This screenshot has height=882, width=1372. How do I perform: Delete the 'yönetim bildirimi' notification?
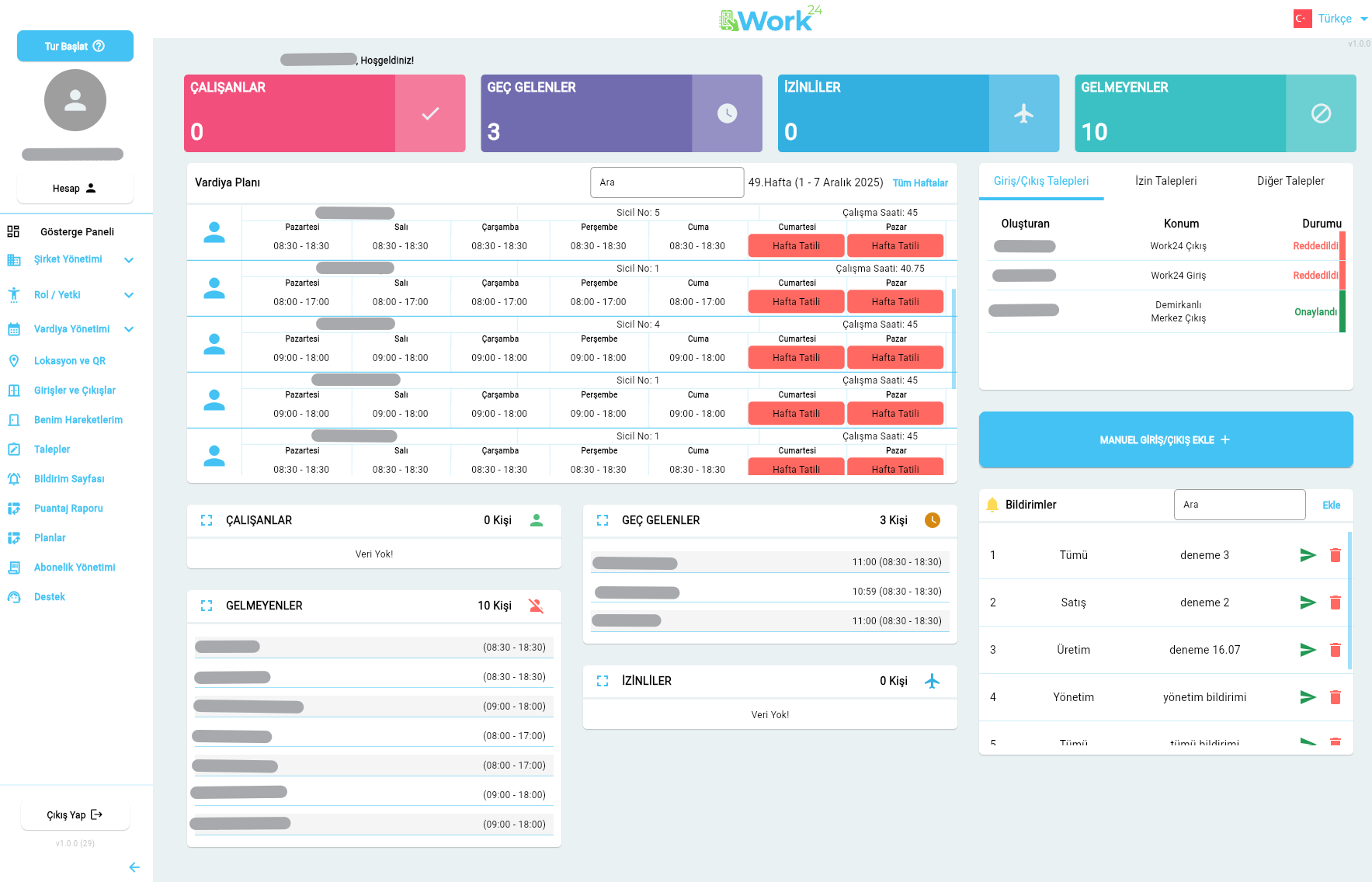coord(1335,697)
